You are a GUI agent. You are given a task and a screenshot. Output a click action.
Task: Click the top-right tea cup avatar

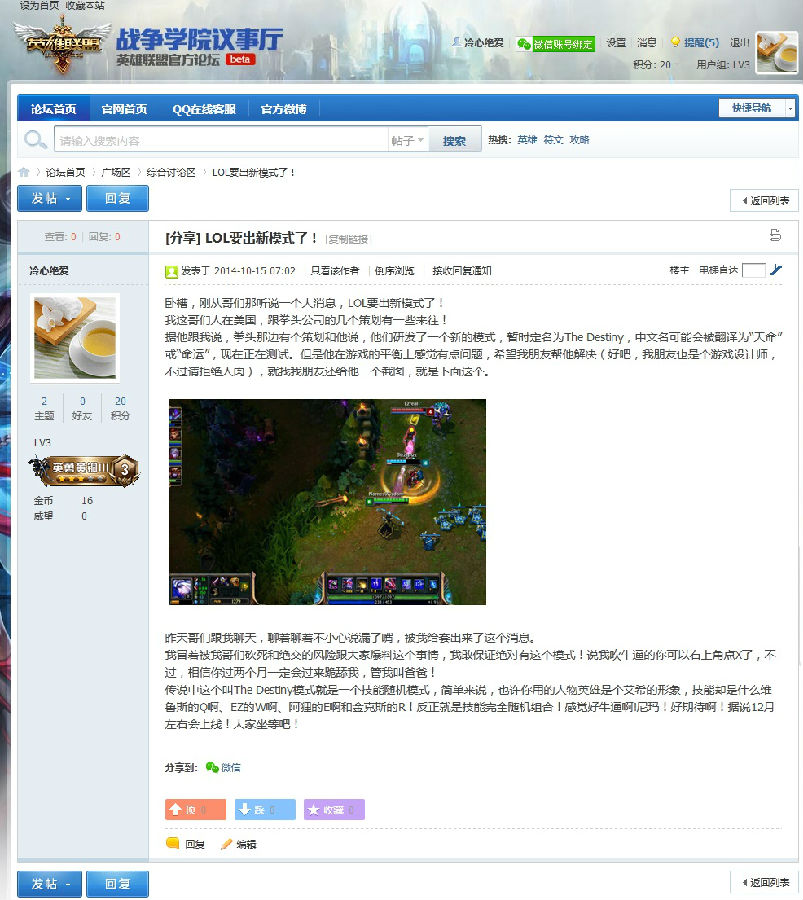[777, 52]
